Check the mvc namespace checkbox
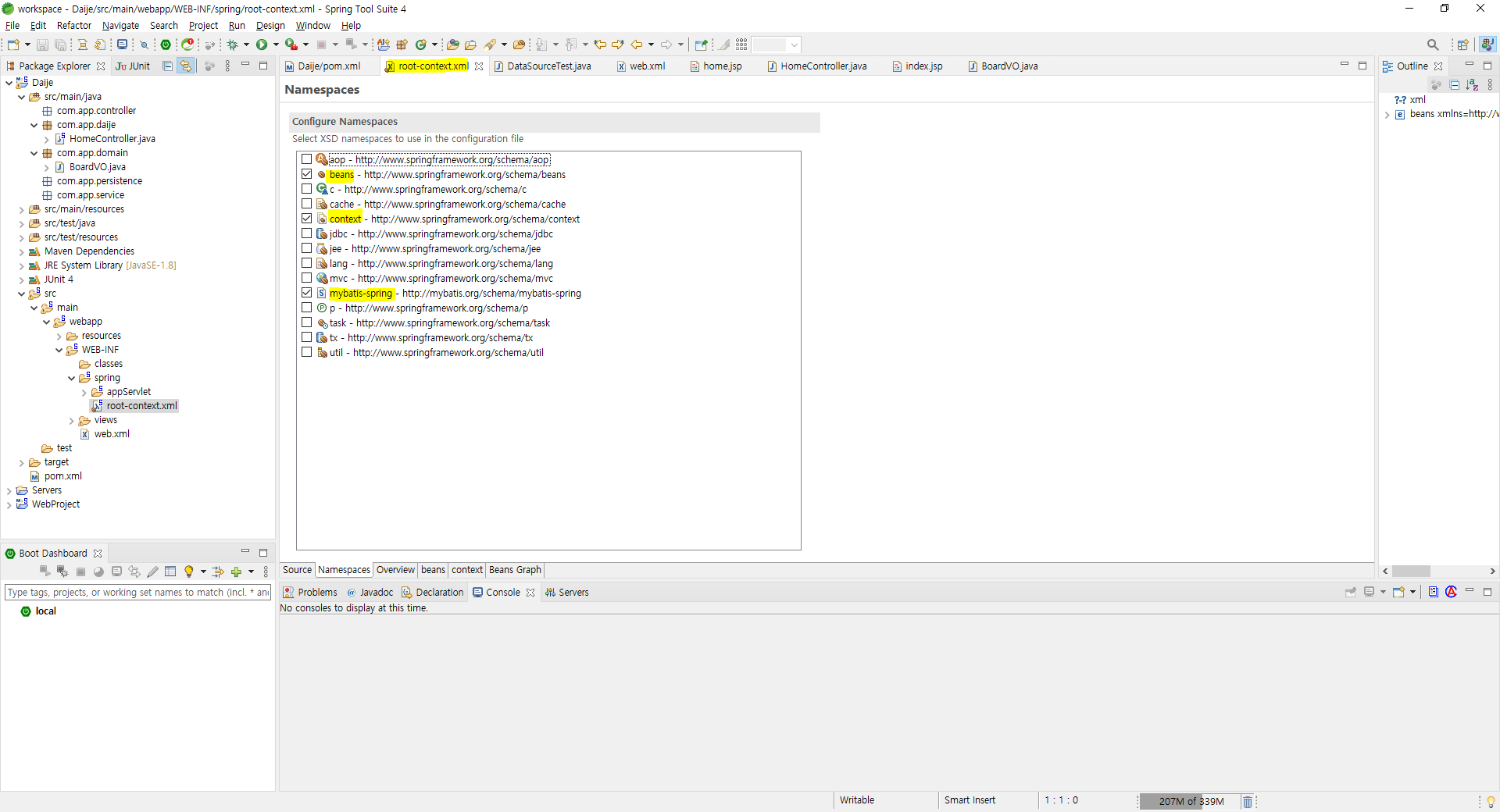Viewport: 1500px width, 812px height. pos(307,278)
